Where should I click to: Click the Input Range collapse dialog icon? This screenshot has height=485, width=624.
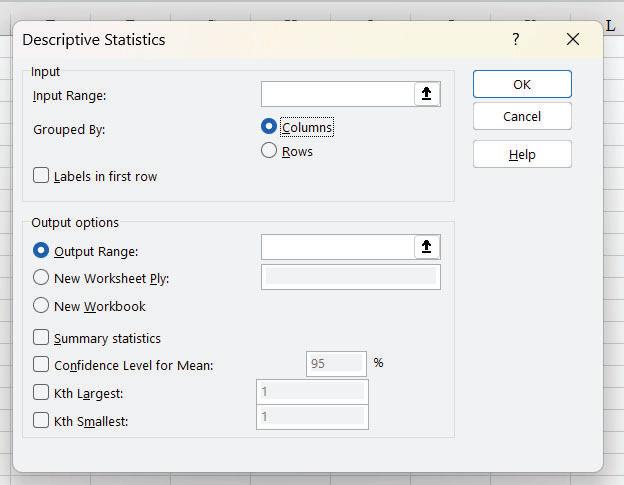click(427, 94)
